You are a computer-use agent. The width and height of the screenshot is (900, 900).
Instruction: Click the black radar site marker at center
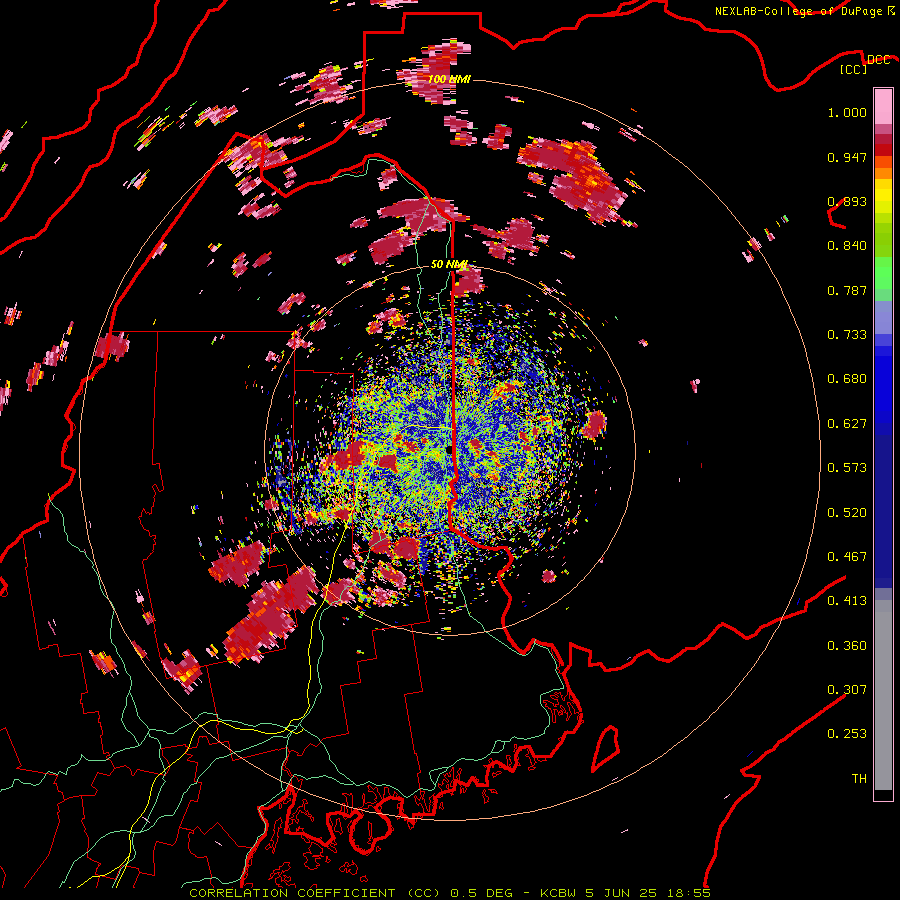[449, 450]
